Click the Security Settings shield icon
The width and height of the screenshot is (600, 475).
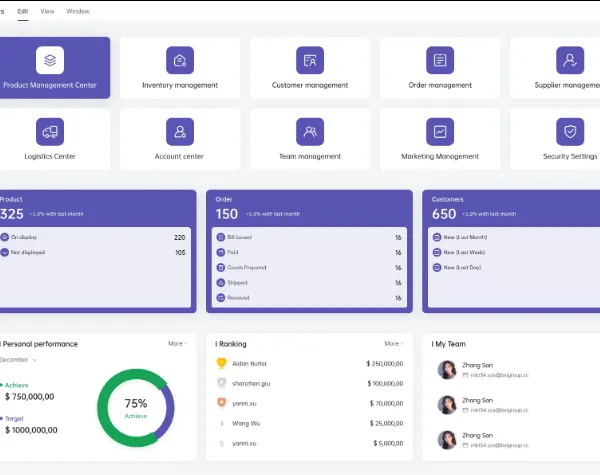click(x=570, y=132)
